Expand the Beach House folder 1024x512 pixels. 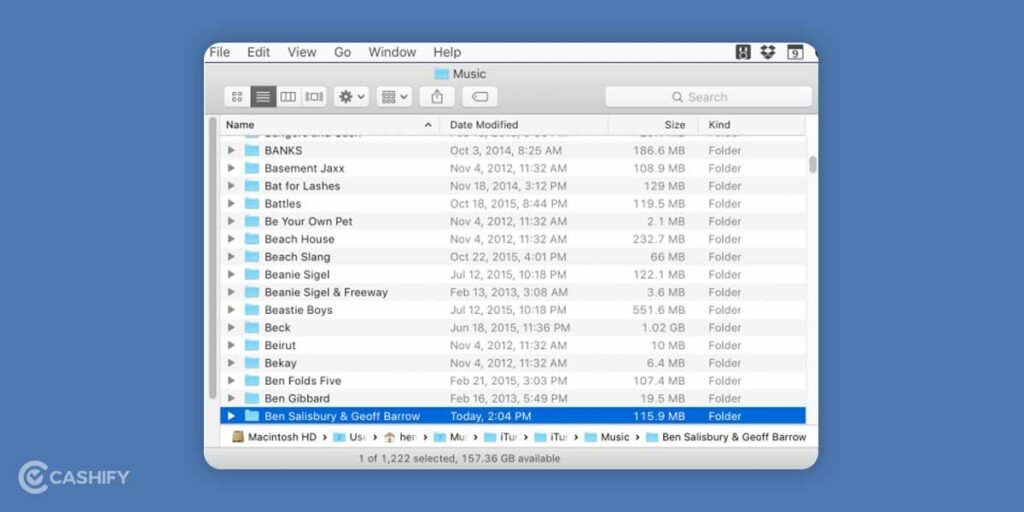(x=231, y=239)
